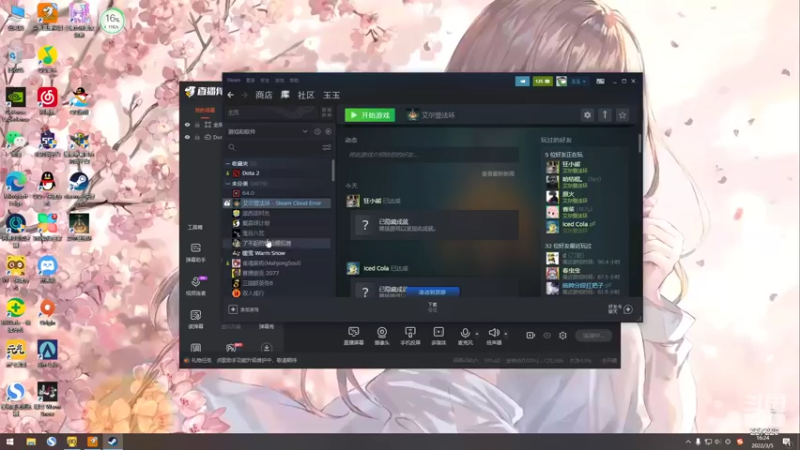Go forward with Steam forward arrow

244,95
